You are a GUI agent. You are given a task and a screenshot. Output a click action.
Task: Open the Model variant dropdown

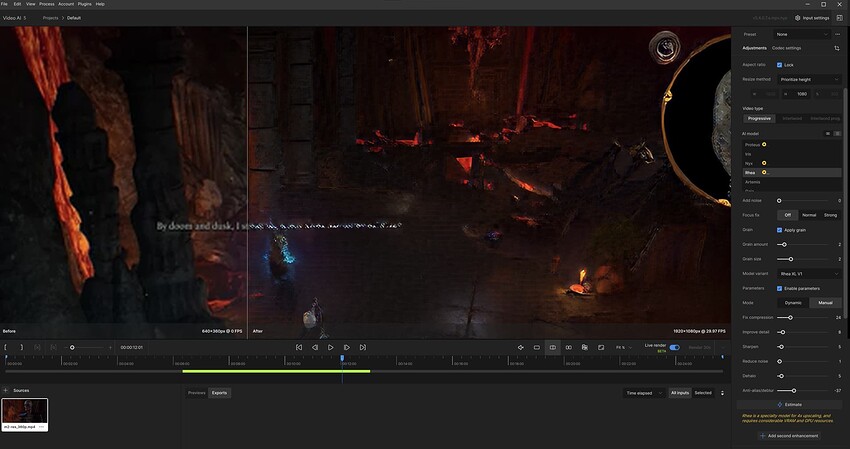coord(809,274)
